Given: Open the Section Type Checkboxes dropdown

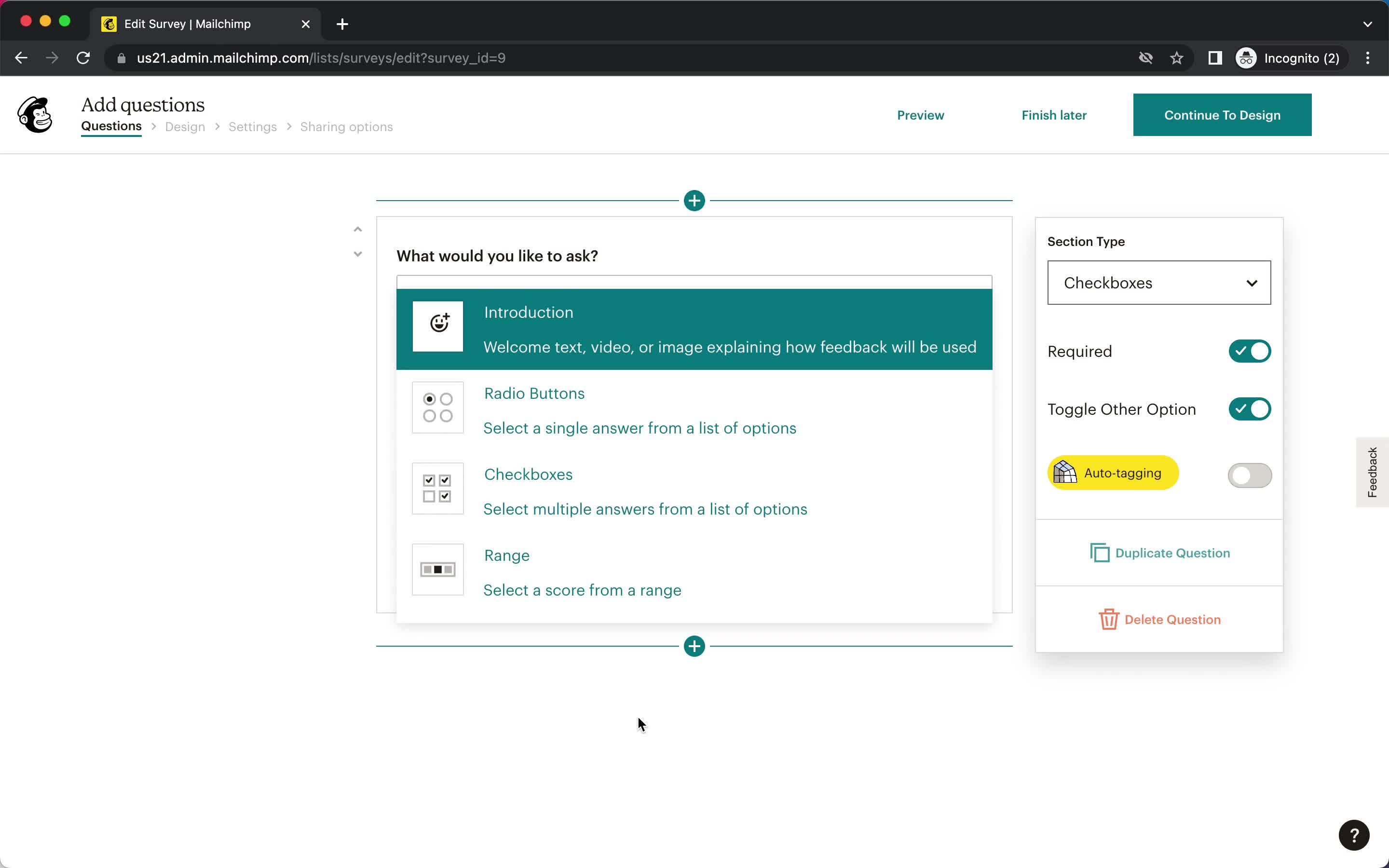Looking at the screenshot, I should click(1159, 283).
